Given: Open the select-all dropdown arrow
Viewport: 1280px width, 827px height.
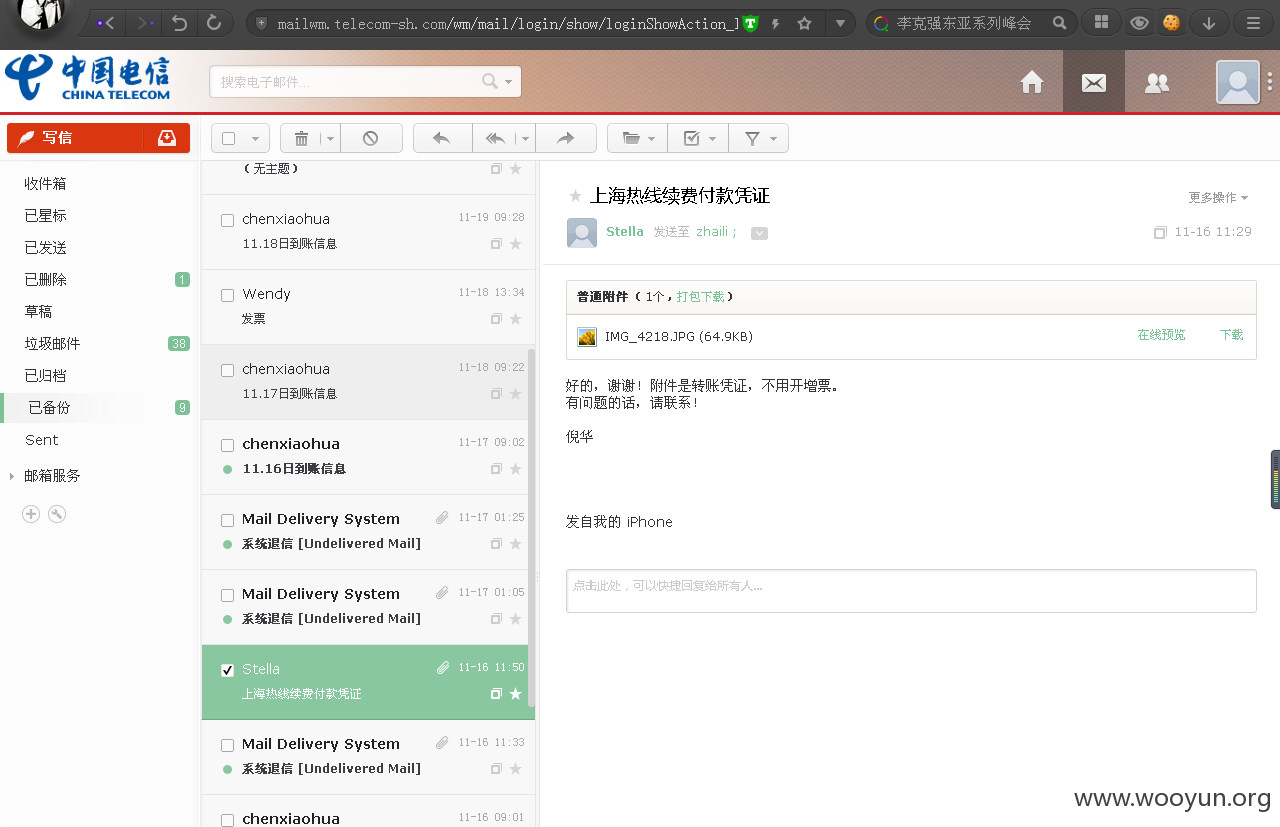Looking at the screenshot, I should 255,139.
